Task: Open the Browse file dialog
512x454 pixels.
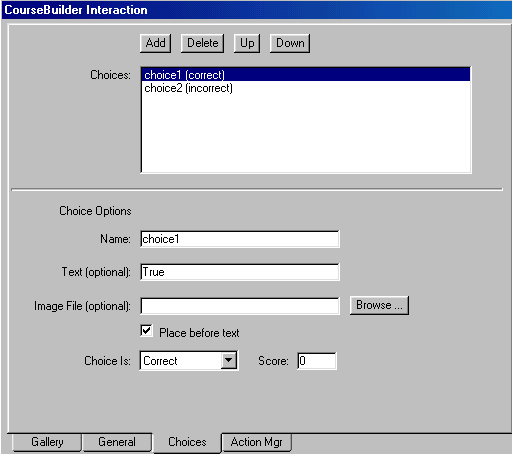Action: (379, 305)
